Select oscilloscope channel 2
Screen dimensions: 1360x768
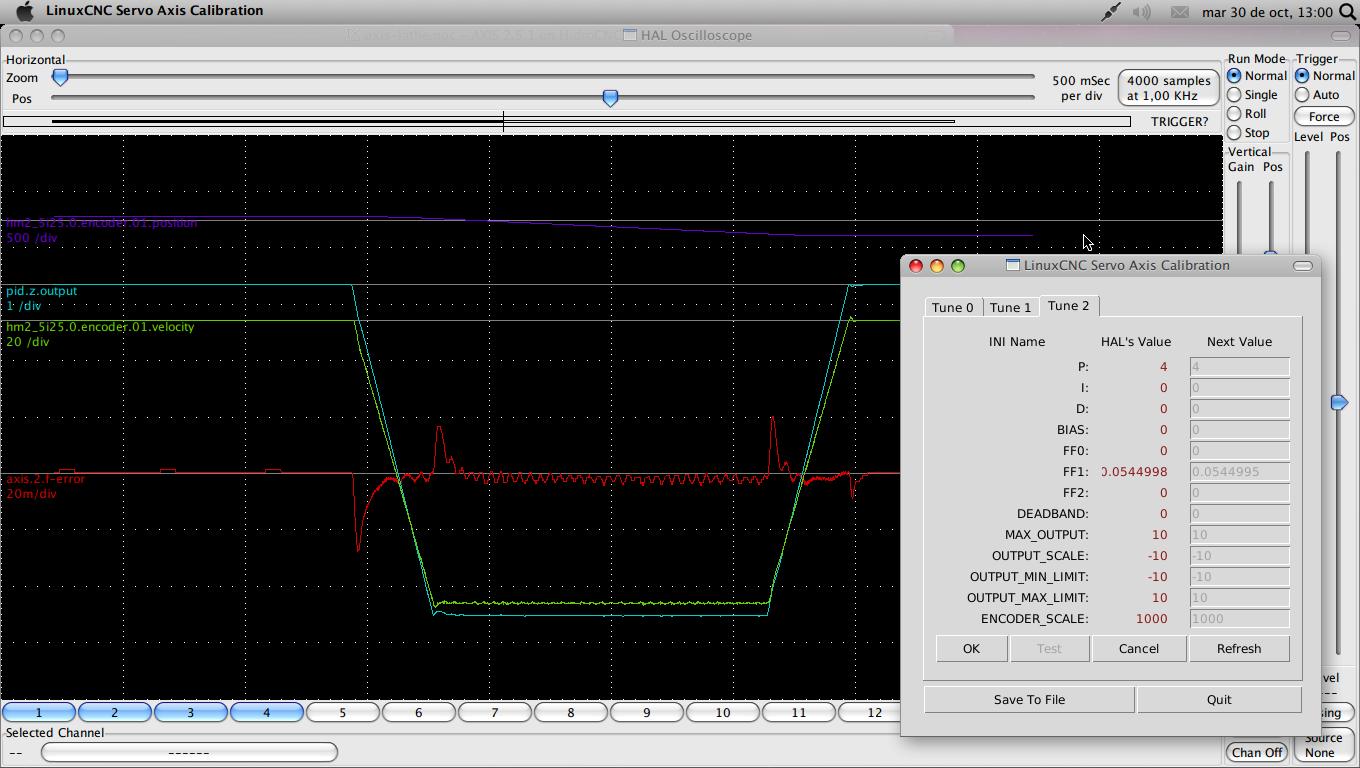click(x=115, y=713)
